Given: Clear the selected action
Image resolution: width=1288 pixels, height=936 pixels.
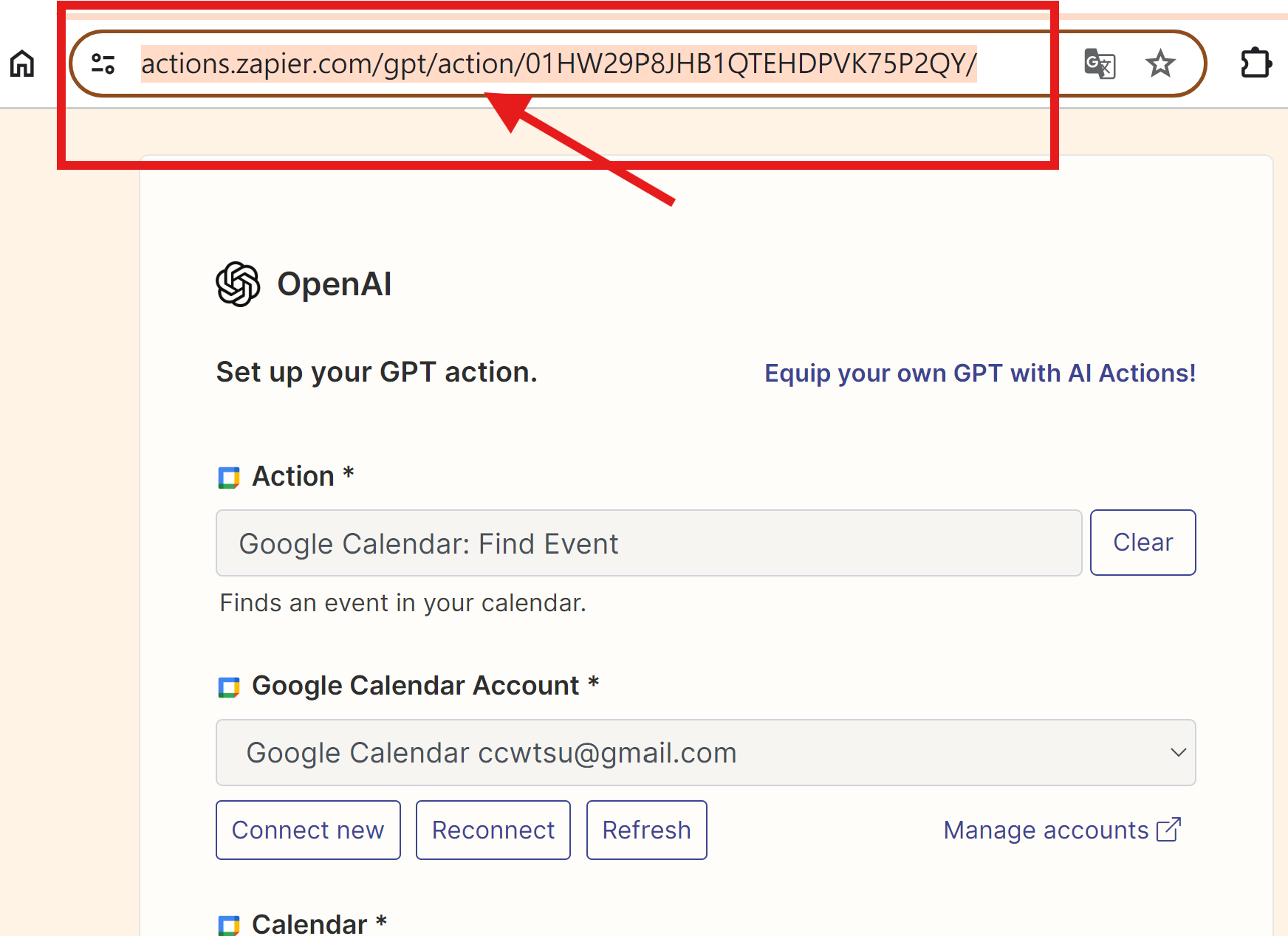Looking at the screenshot, I should tap(1143, 543).
